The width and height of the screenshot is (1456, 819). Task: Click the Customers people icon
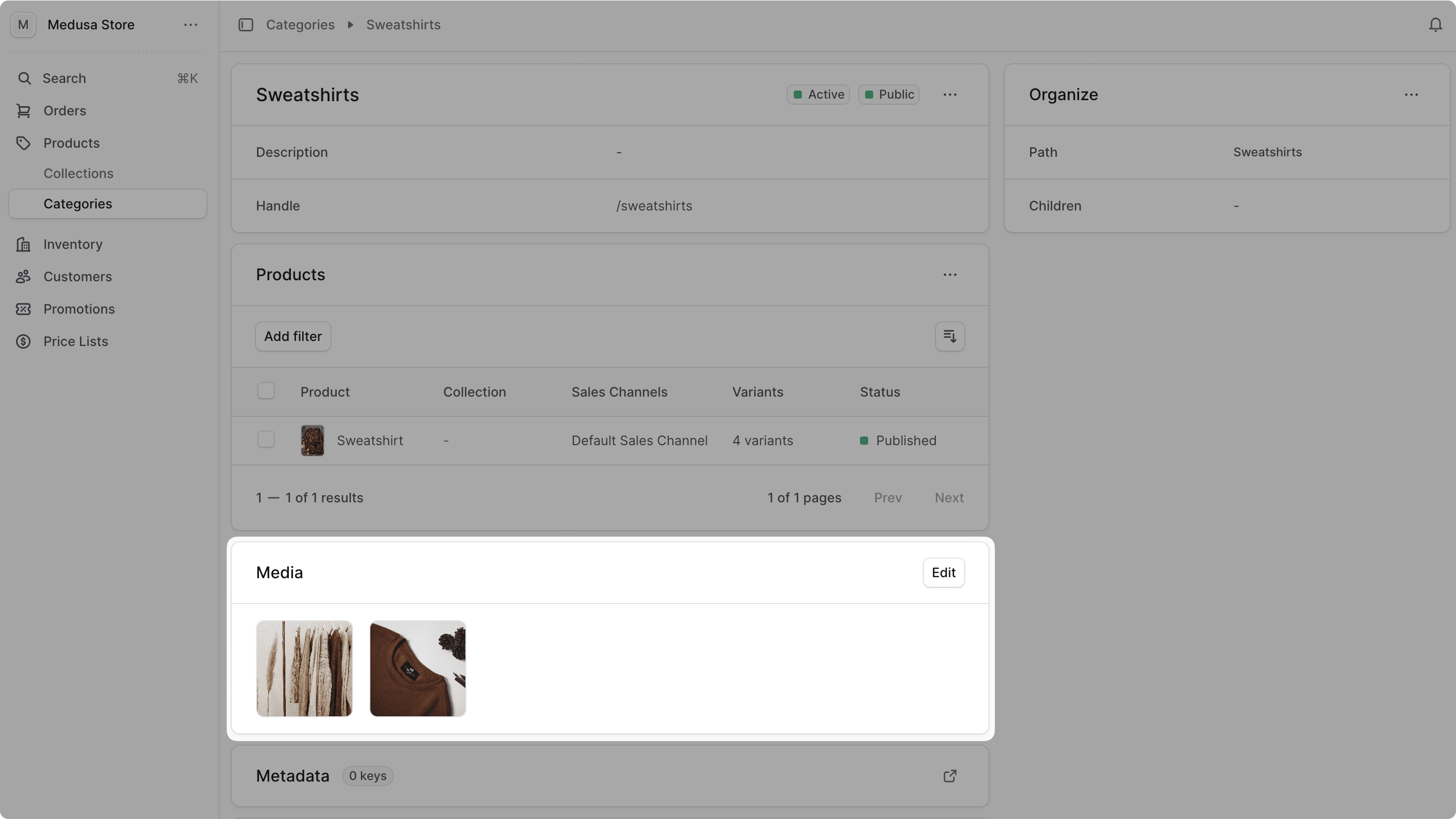coord(24,276)
